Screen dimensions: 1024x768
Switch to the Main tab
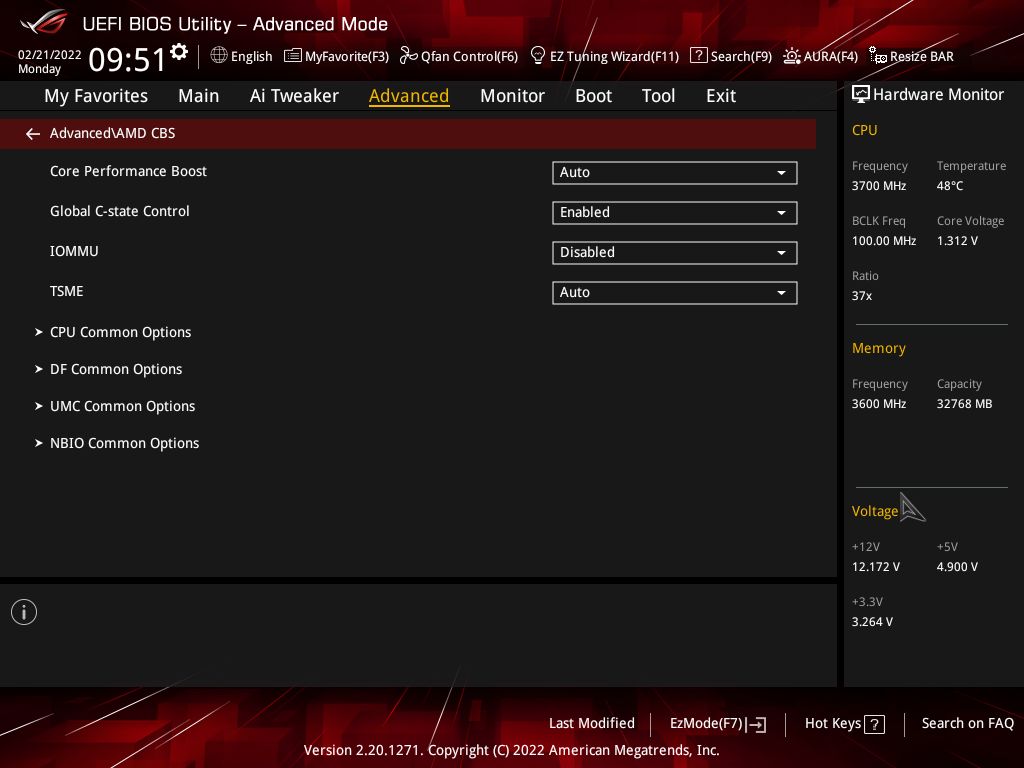[x=199, y=96]
